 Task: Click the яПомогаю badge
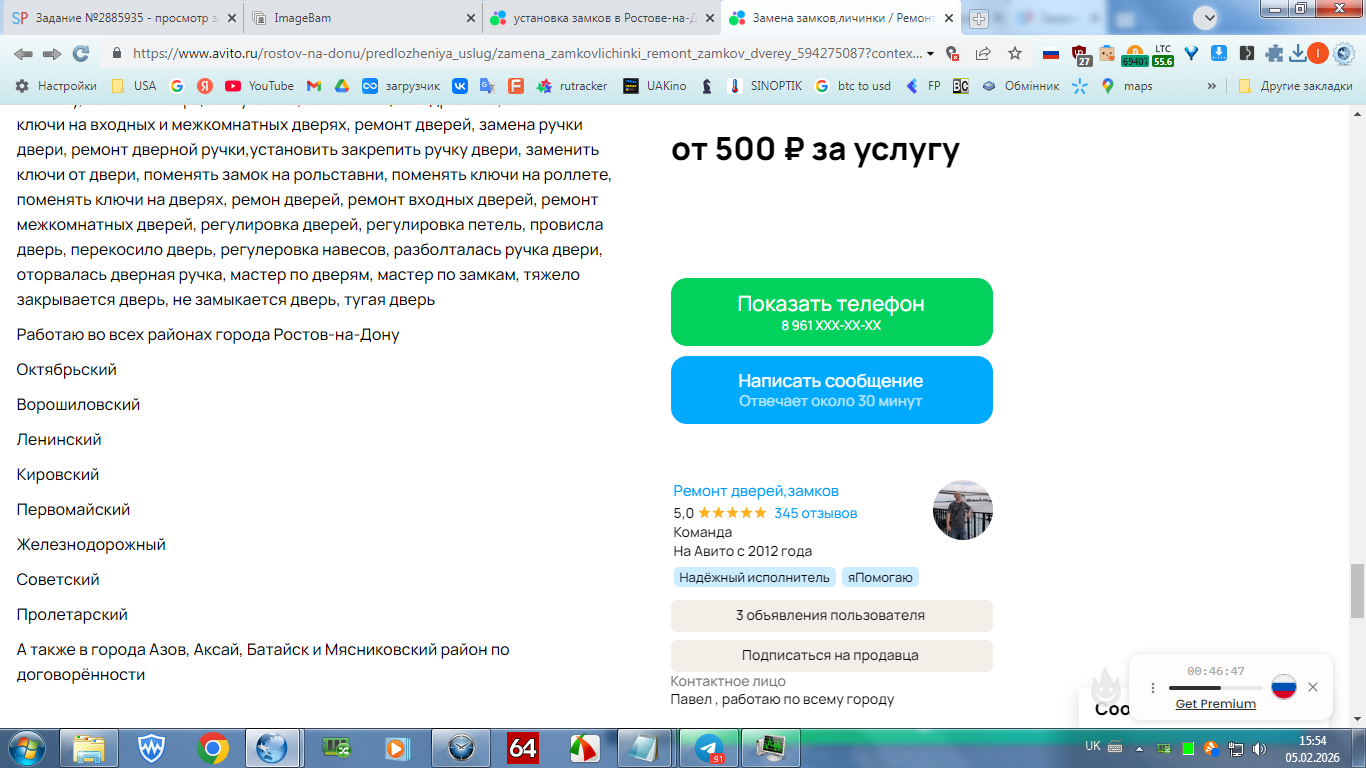point(880,577)
